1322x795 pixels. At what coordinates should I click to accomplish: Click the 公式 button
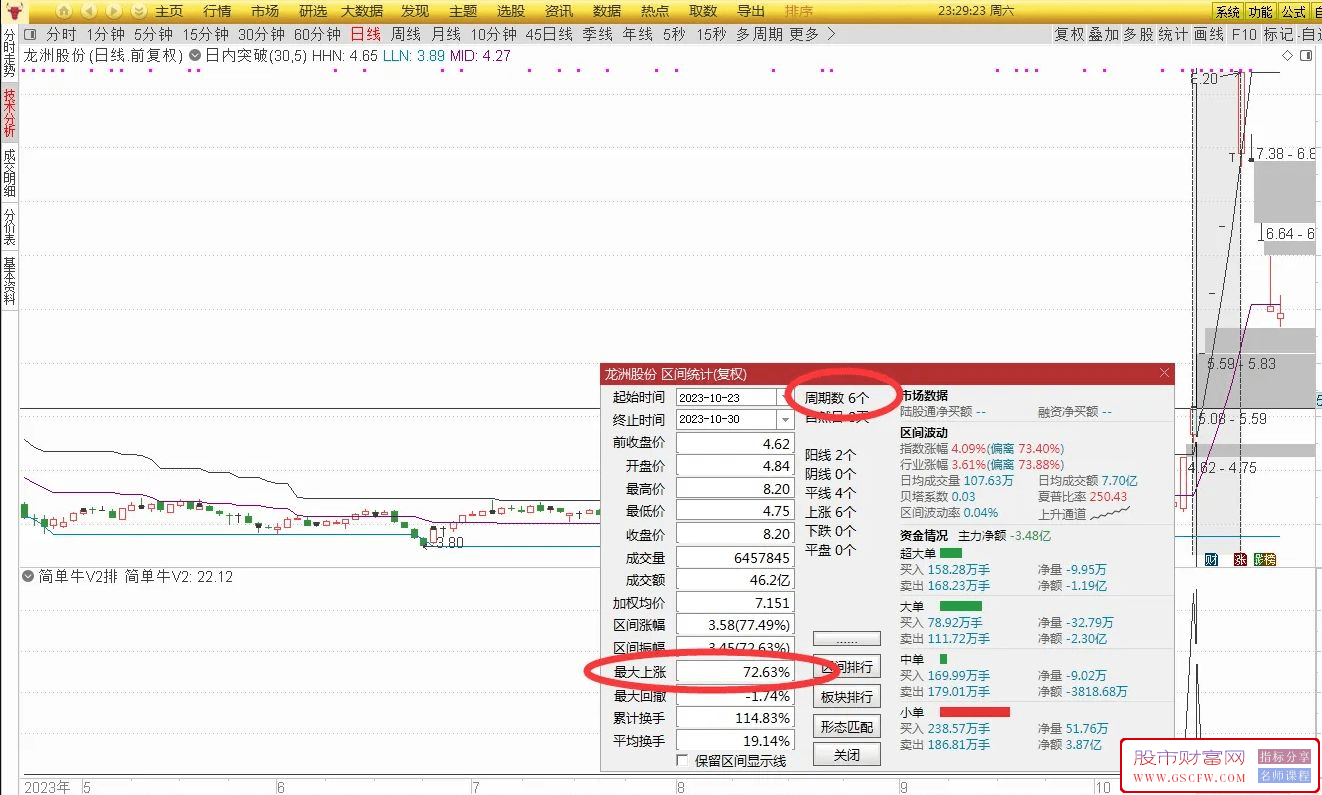click(x=1294, y=12)
